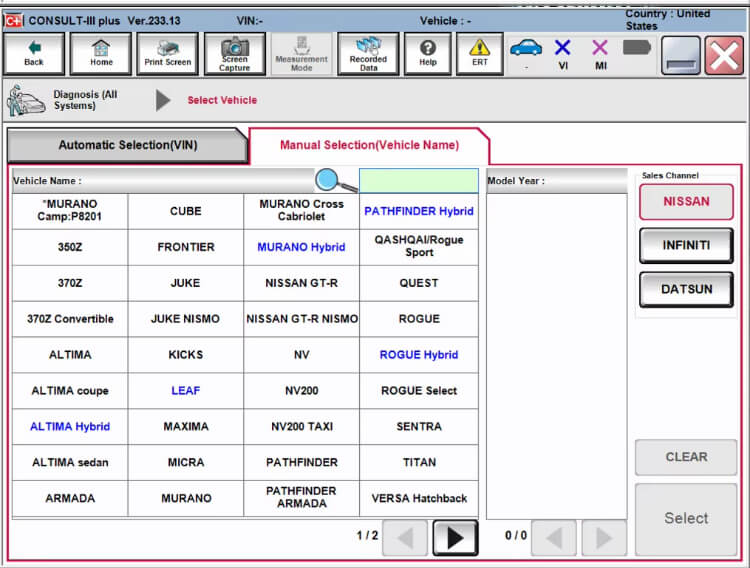Select the 350Z vehicle

coord(70,247)
